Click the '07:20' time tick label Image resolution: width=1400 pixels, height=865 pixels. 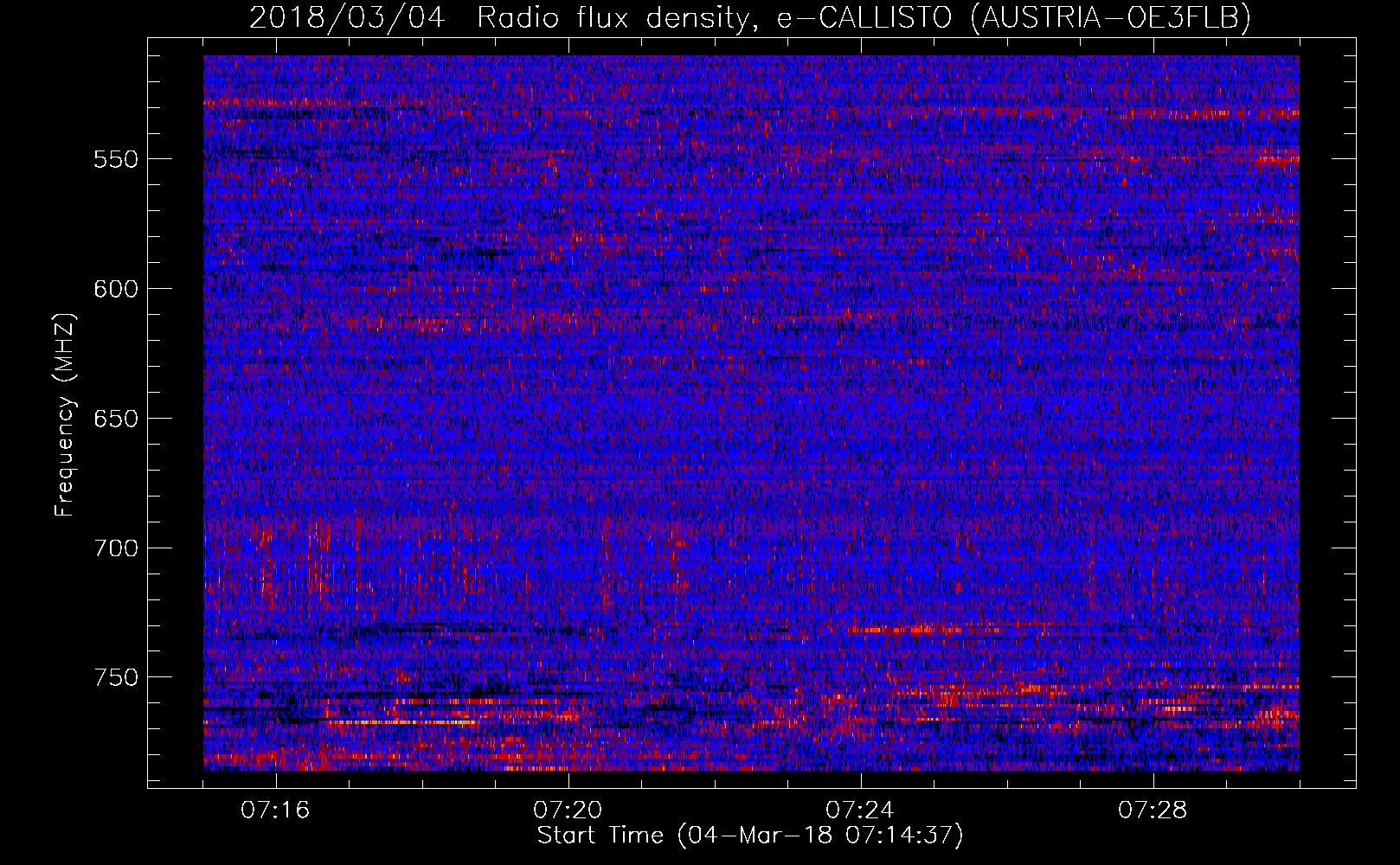[x=568, y=811]
